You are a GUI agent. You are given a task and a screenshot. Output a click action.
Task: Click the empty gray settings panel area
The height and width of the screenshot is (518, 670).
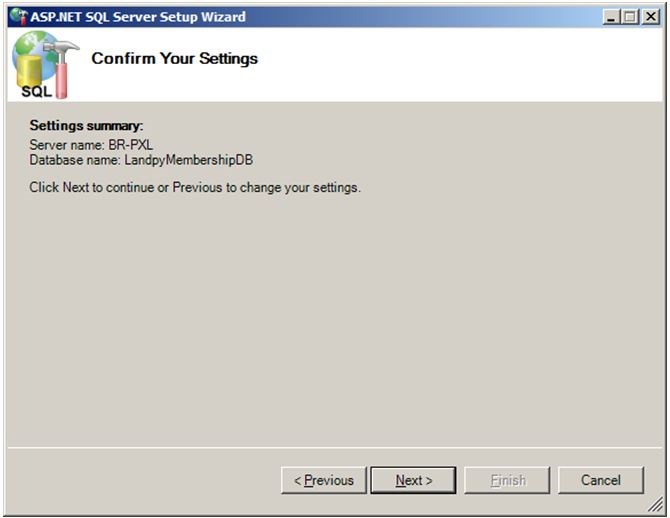[x=335, y=321]
